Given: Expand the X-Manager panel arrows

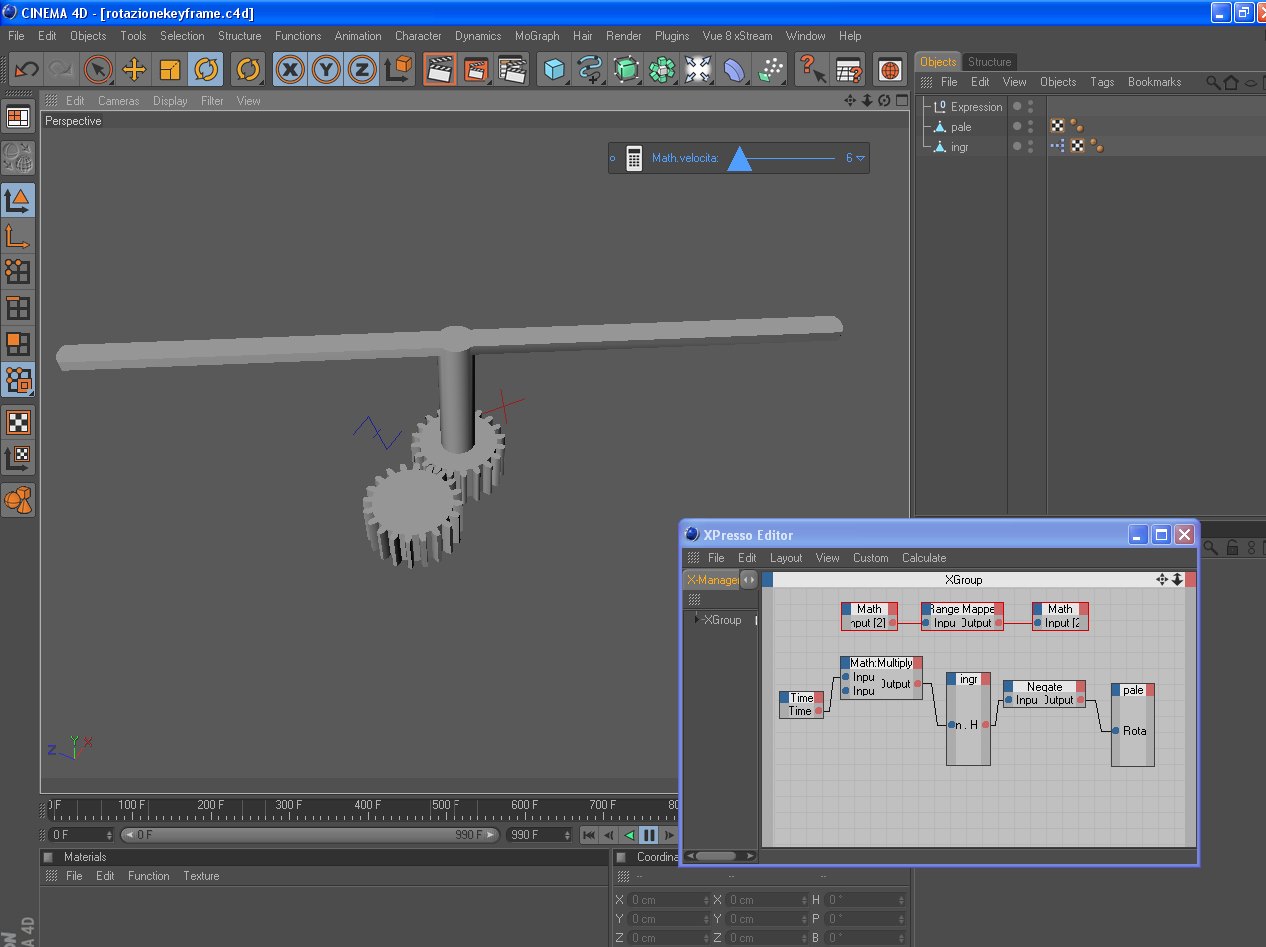Looking at the screenshot, I should (748, 580).
